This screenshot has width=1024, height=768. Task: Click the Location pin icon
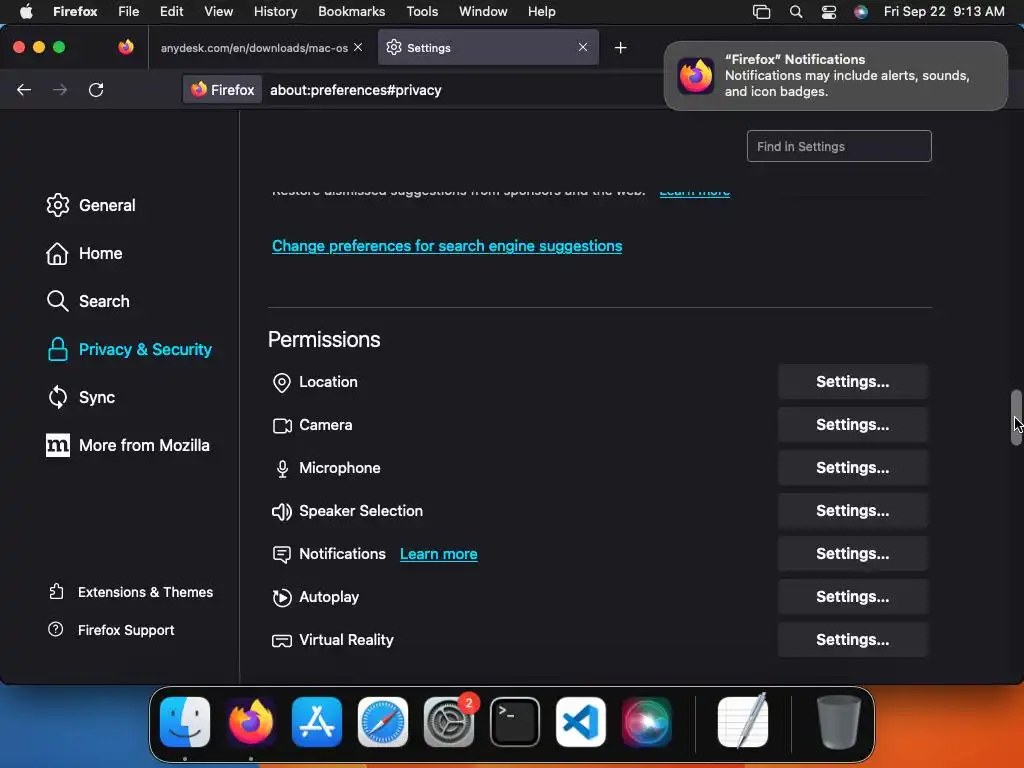(281, 383)
